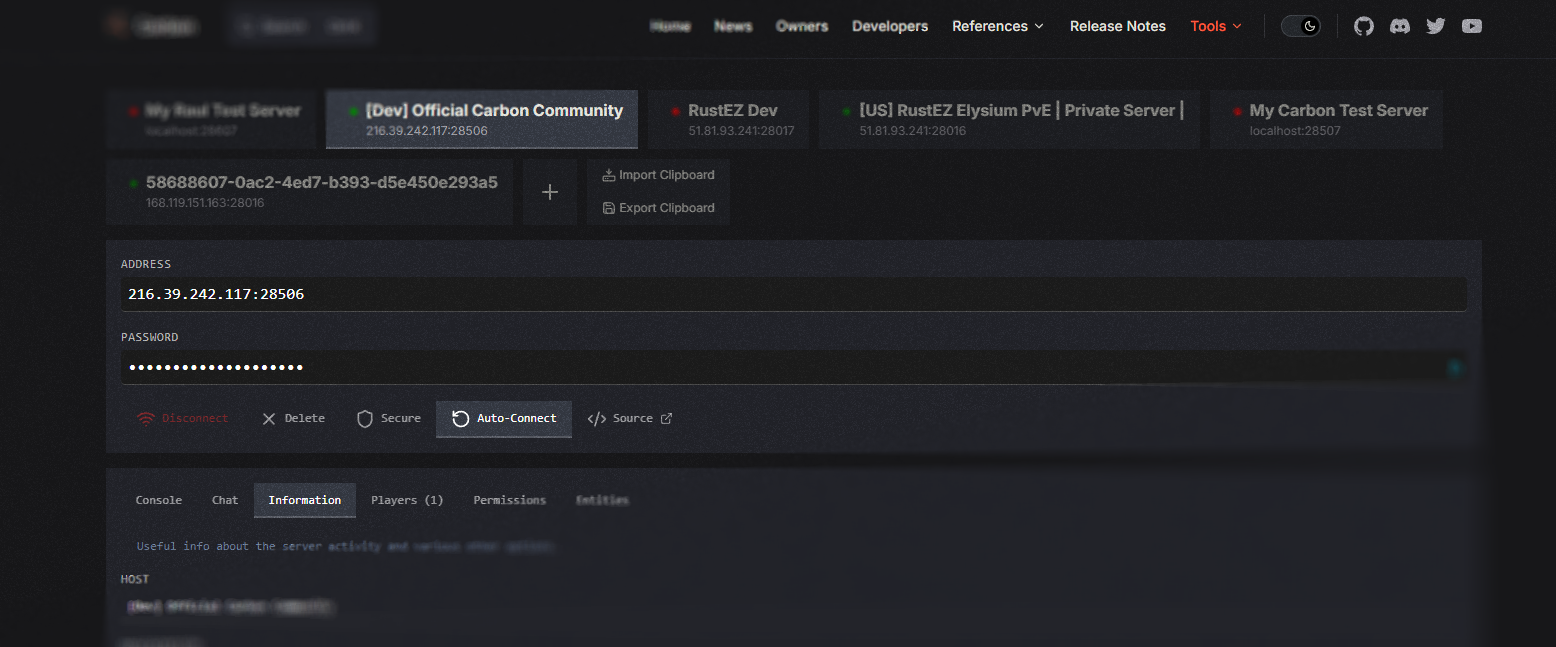This screenshot has height=647, width=1556.
Task: Add a new server with the plus button
Action: point(550,192)
